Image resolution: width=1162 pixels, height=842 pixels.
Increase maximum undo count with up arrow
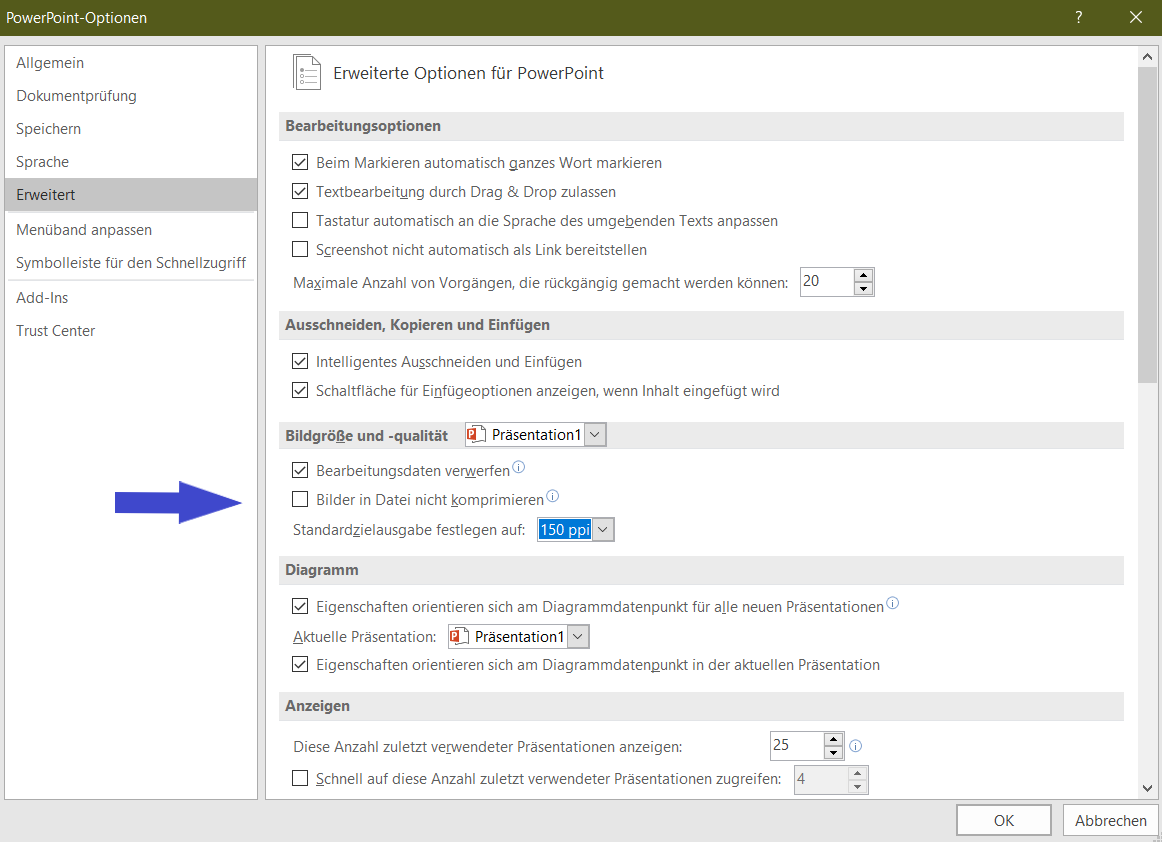point(864,275)
